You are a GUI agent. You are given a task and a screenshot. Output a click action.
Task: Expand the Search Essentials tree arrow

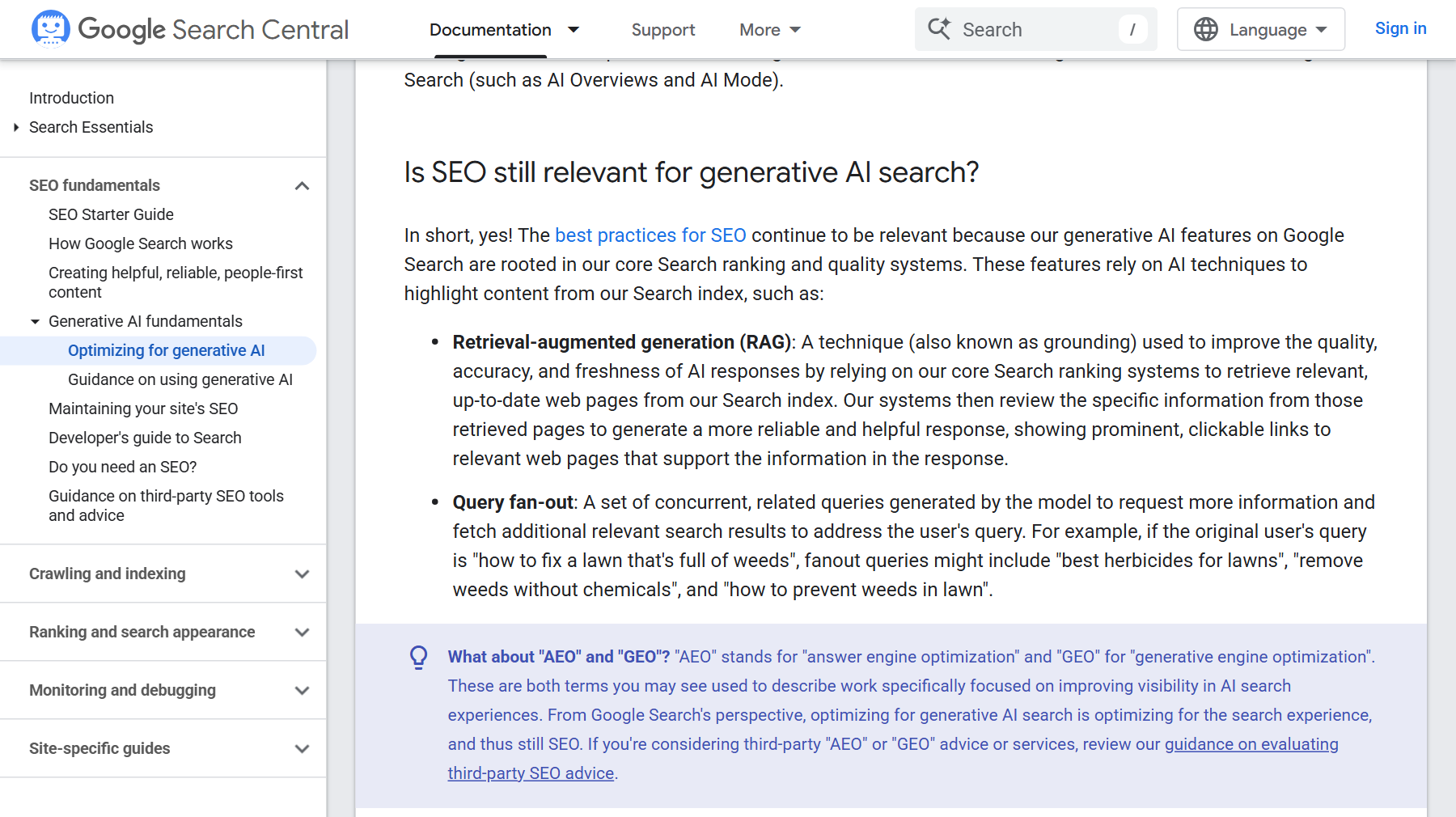(16, 127)
